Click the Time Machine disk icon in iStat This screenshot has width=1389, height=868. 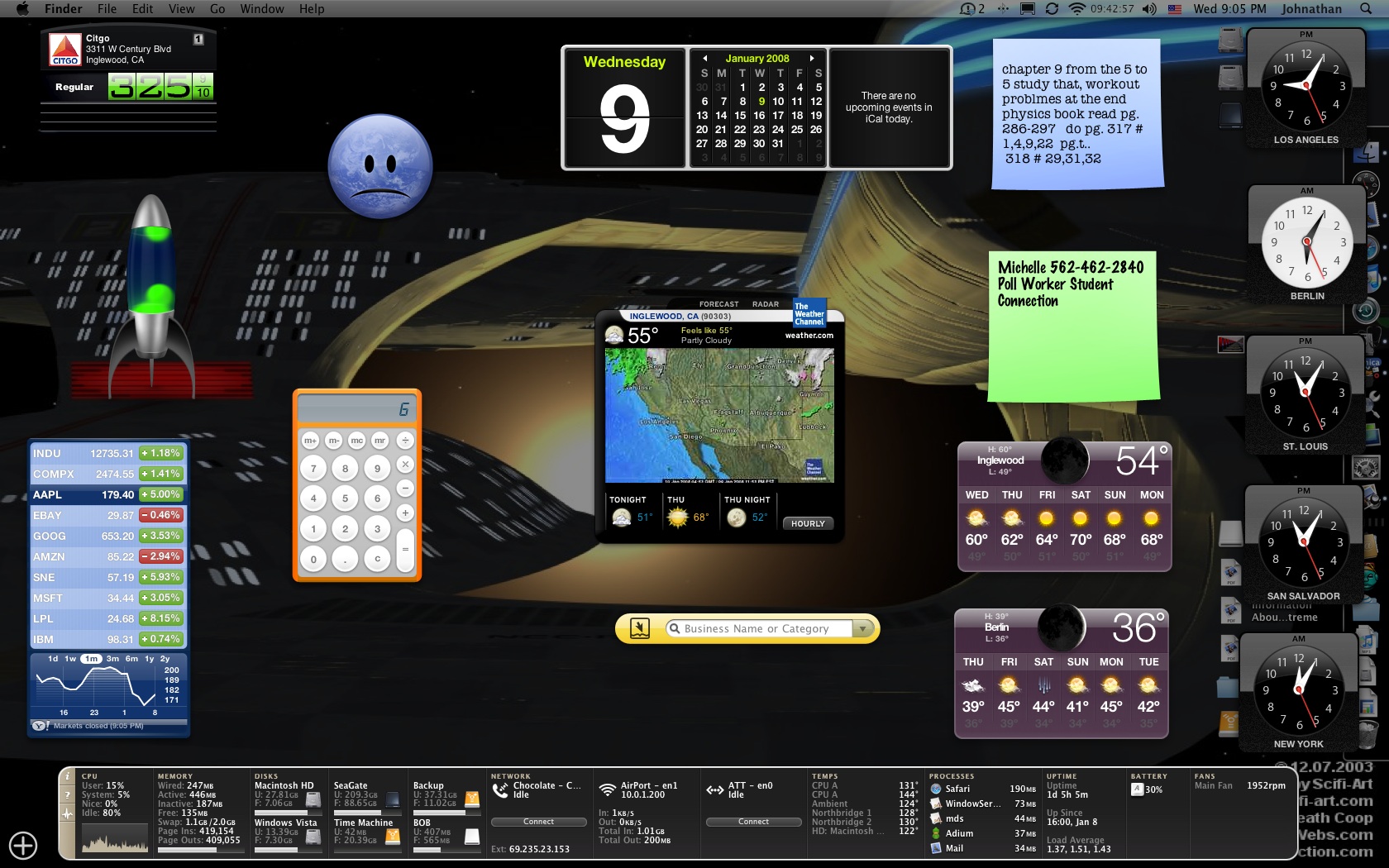tap(393, 836)
